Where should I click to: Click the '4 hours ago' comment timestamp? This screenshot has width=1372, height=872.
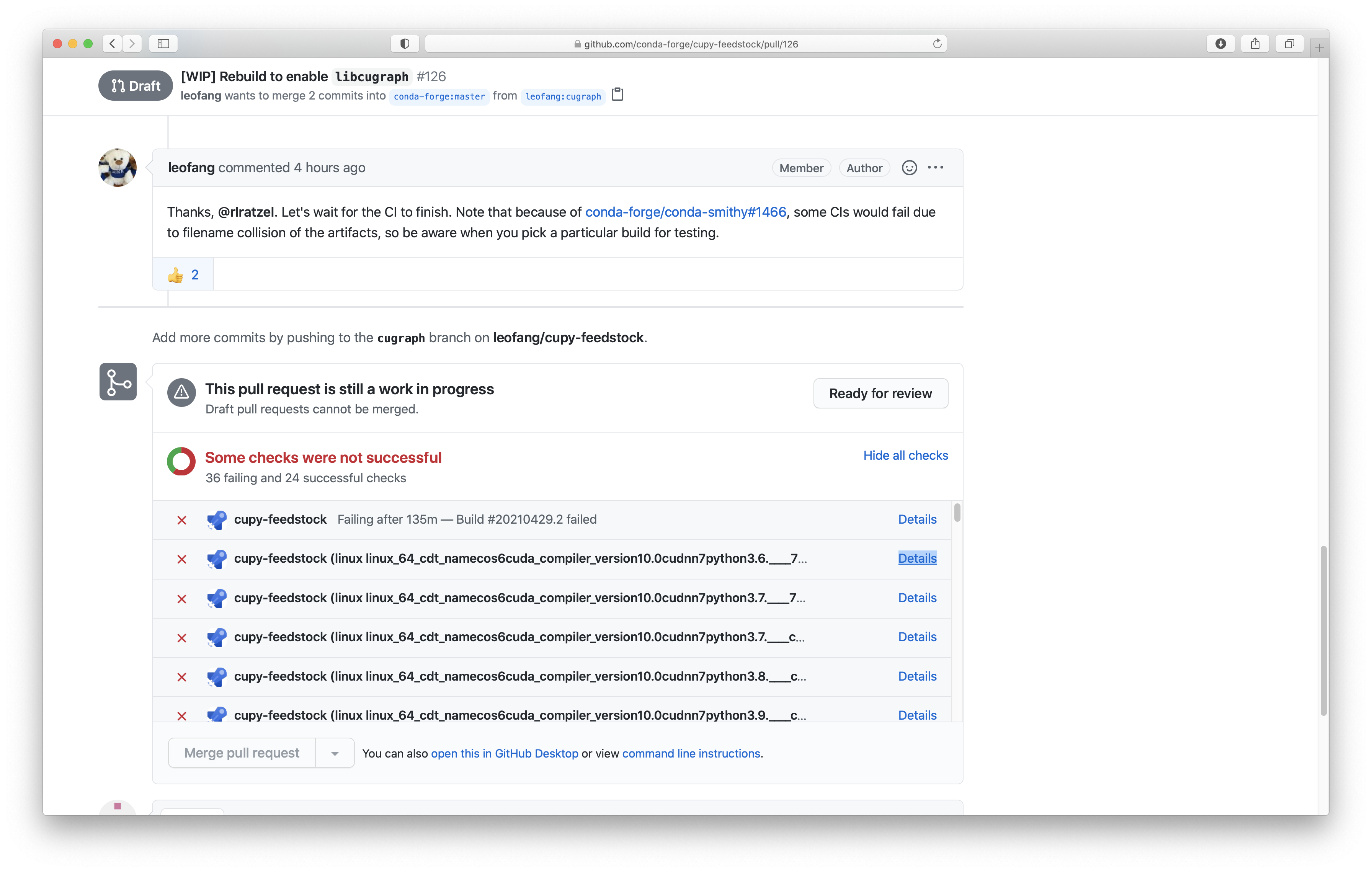click(x=329, y=167)
